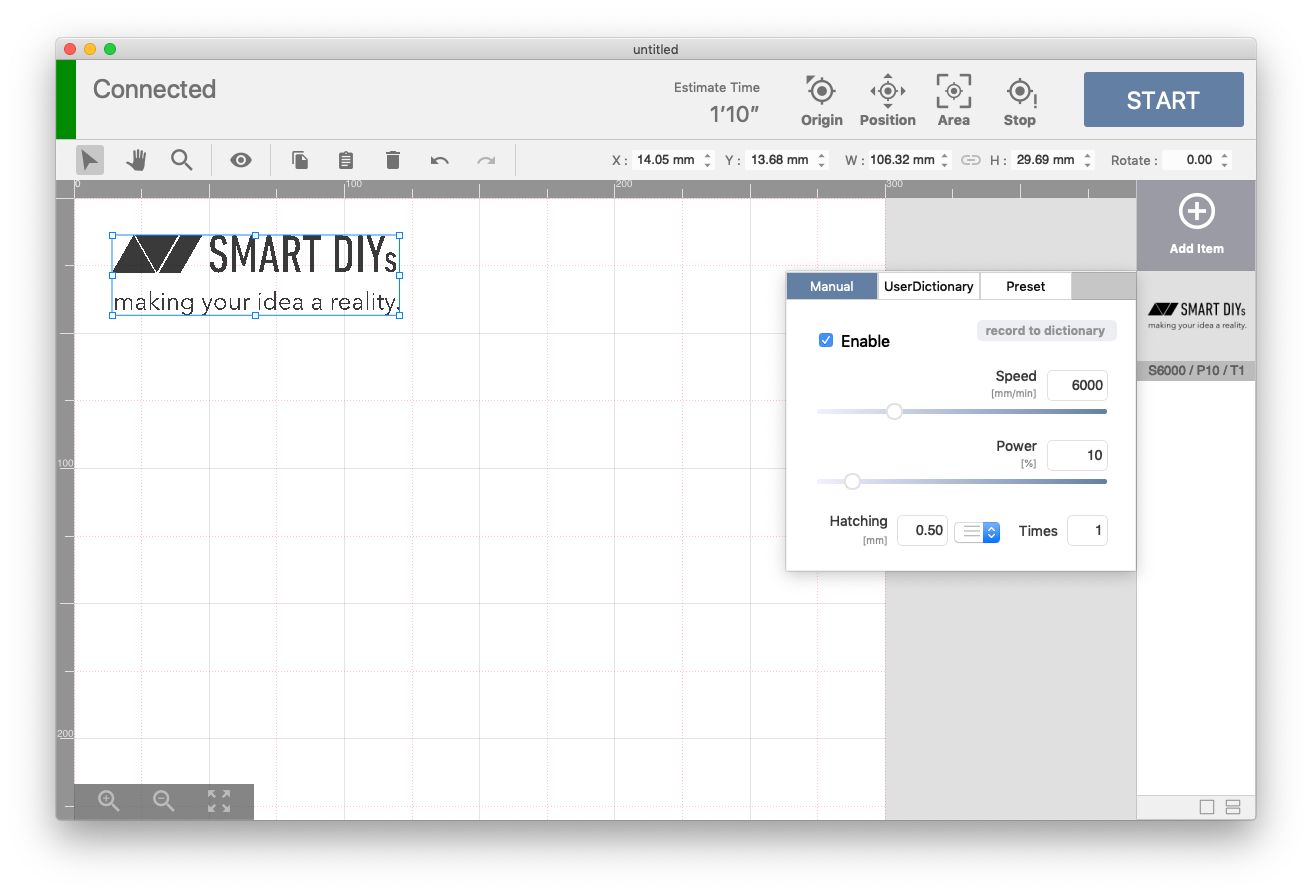Delete selection with the trash icon
The image size is (1312, 894).
[393, 160]
